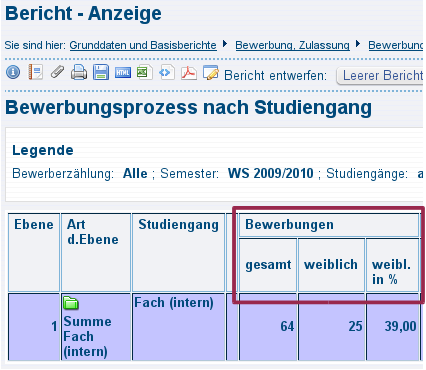426x370 pixels.
Task: Open the Leerer Bericht dropdown
Action: [380, 76]
